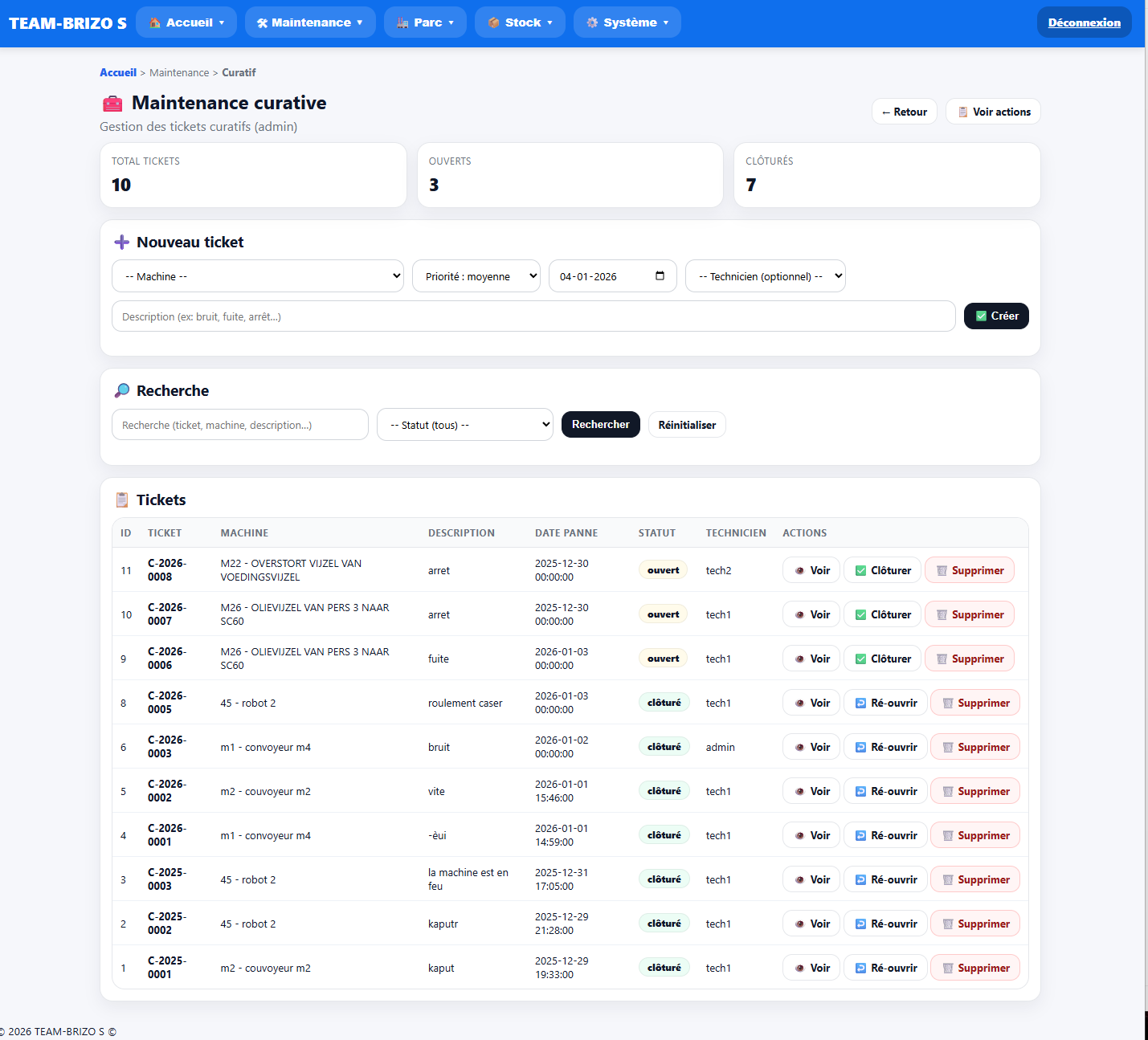Open the Maintenance navigation menu
The height and width of the screenshot is (1040, 1148).
pos(310,22)
